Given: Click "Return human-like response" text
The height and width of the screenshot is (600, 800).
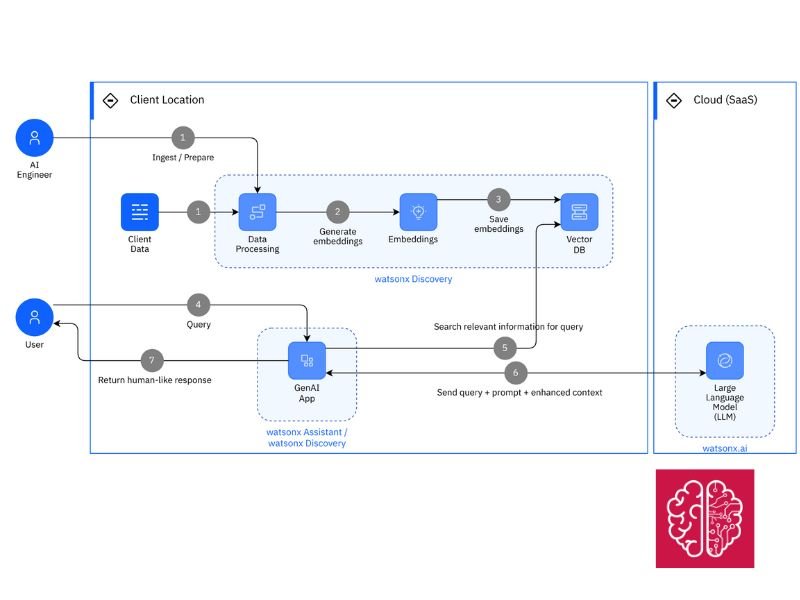Looking at the screenshot, I should (155, 380).
